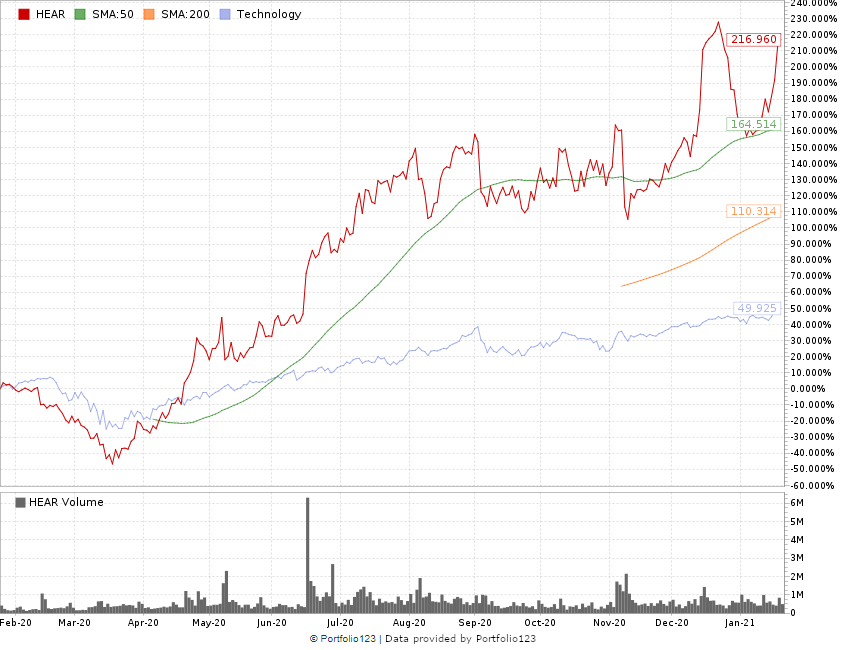Click the 49.925 Technology value tag

coord(757,308)
